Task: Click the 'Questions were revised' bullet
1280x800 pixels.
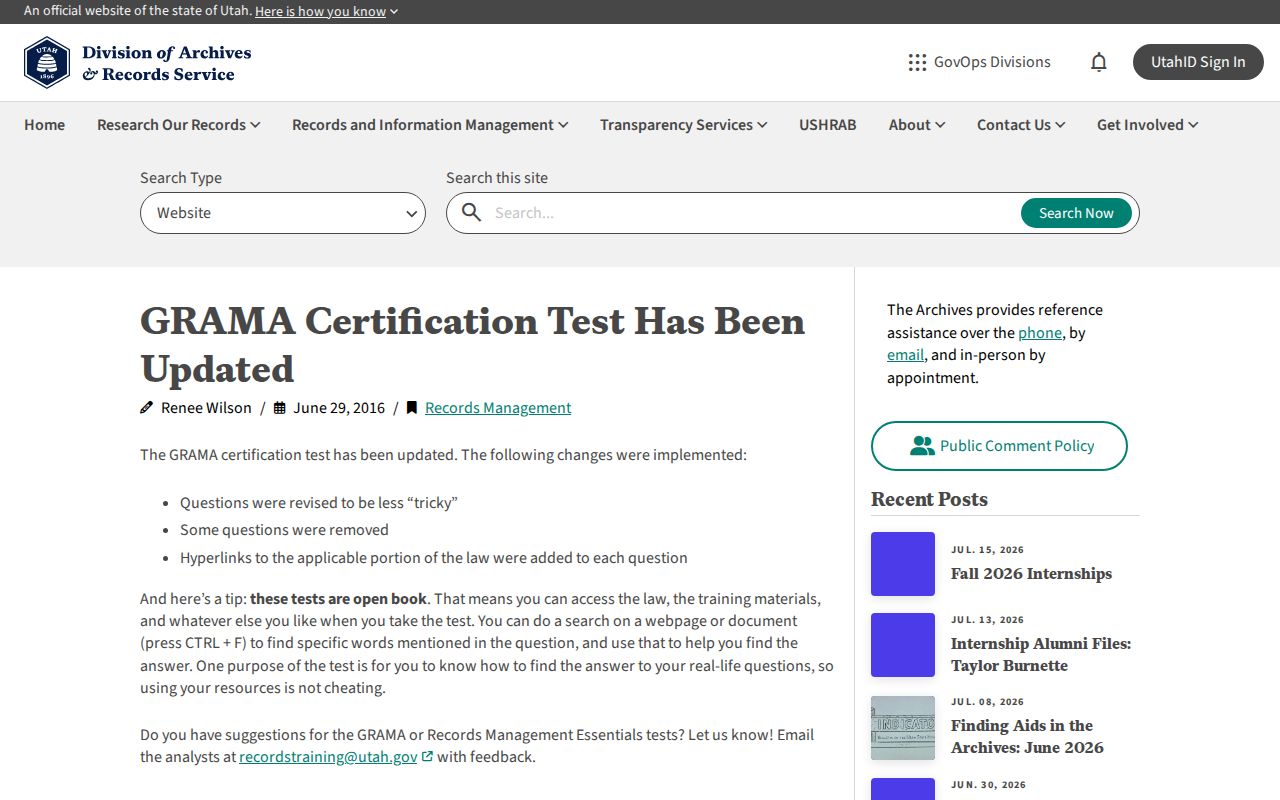Action: pos(318,502)
